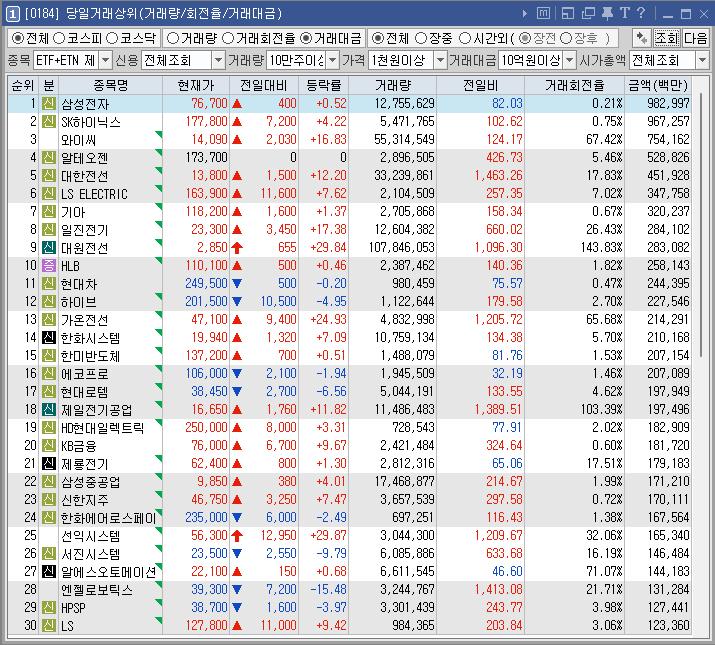Select the 장후 radio button

566,38
